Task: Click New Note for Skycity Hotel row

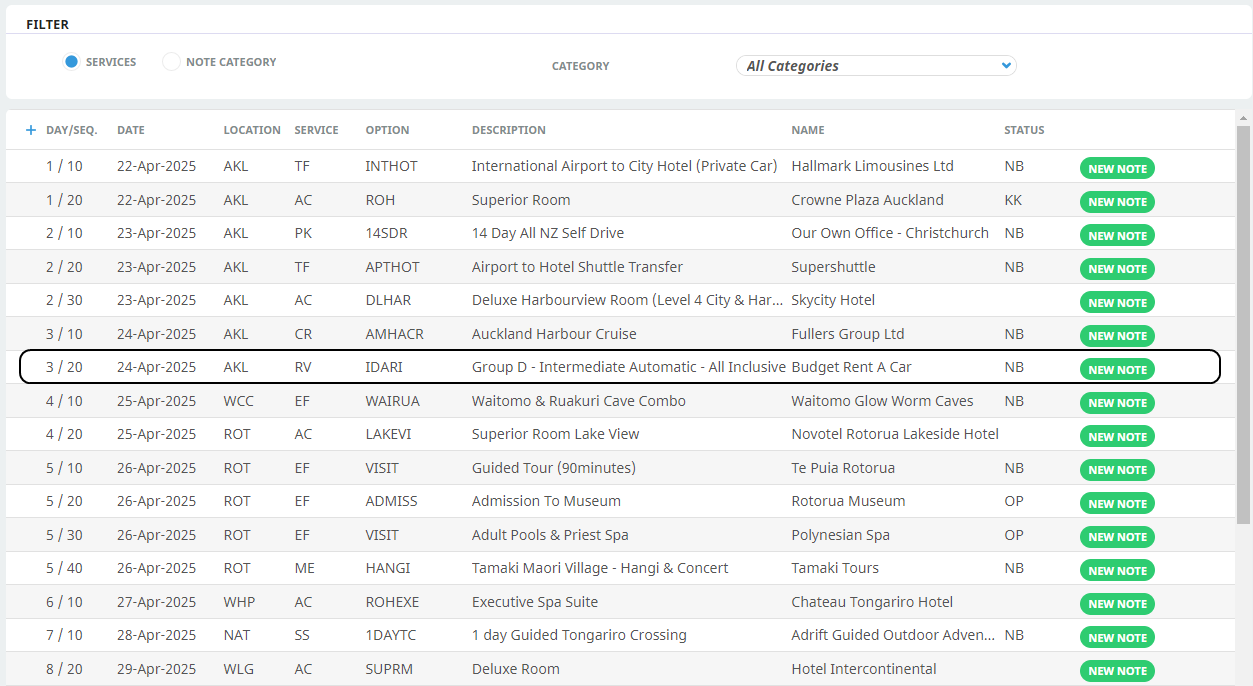Action: coord(1117,303)
